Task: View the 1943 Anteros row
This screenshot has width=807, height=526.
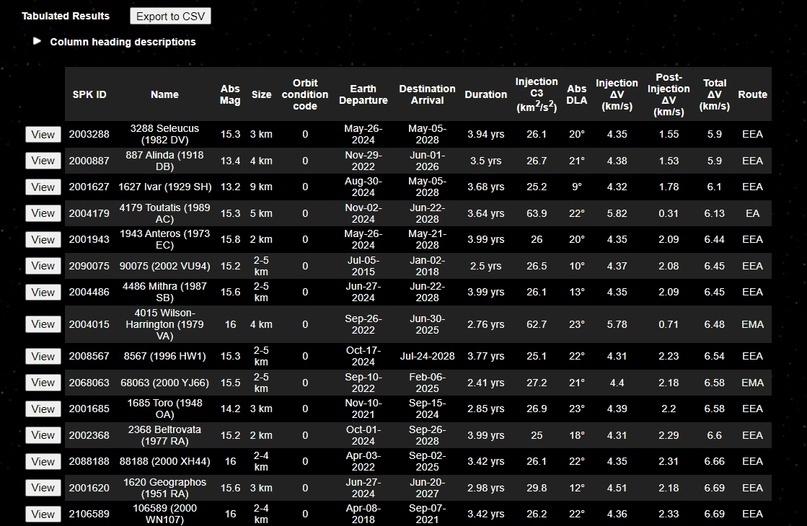Action: (x=43, y=240)
